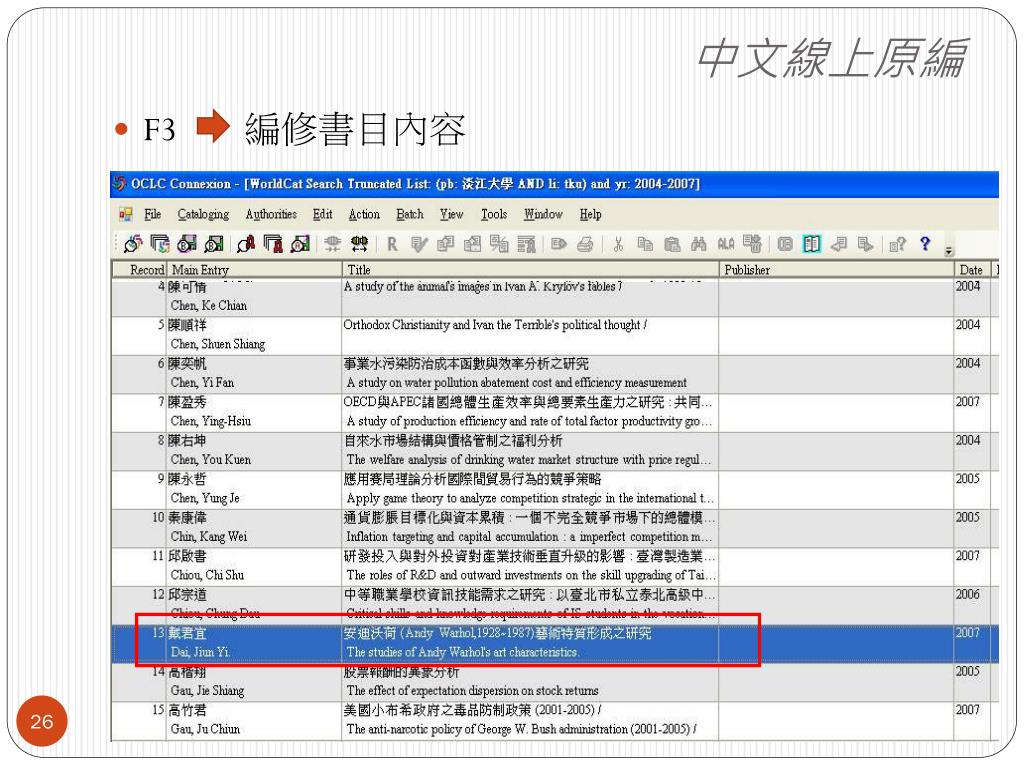Click the highlighted open-book list view icon
The image size is (1024, 768).
coord(812,244)
